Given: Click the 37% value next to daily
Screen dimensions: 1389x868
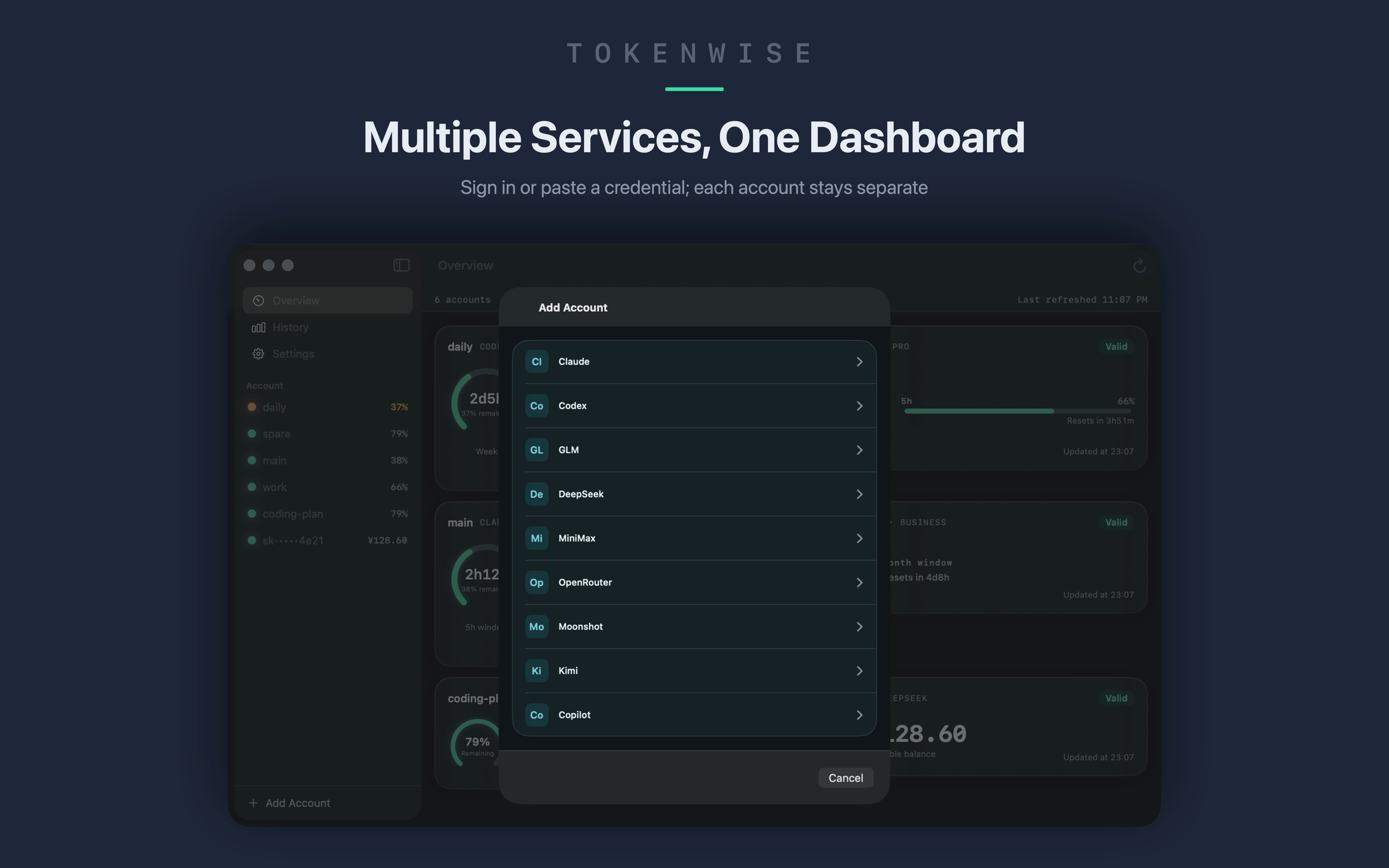Looking at the screenshot, I should point(399,407).
